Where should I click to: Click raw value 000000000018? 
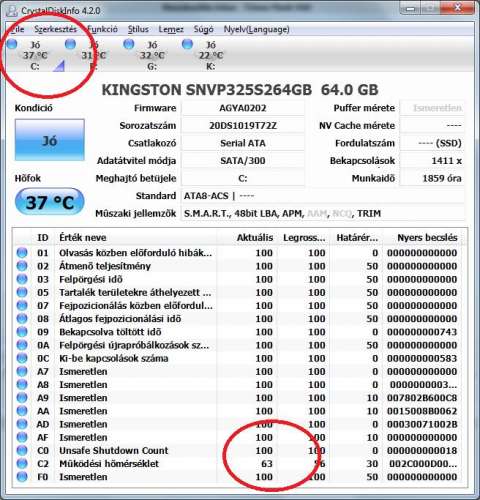pyautogui.click(x=422, y=451)
